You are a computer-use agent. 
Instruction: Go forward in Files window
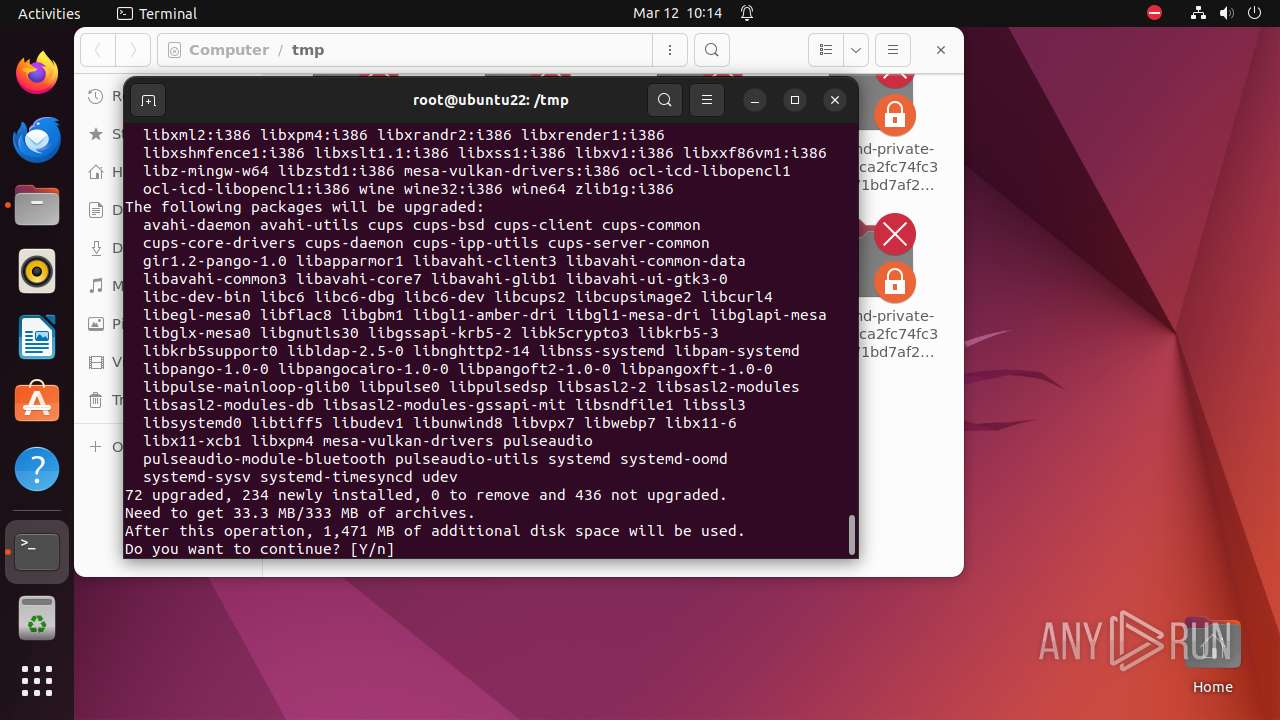132,50
